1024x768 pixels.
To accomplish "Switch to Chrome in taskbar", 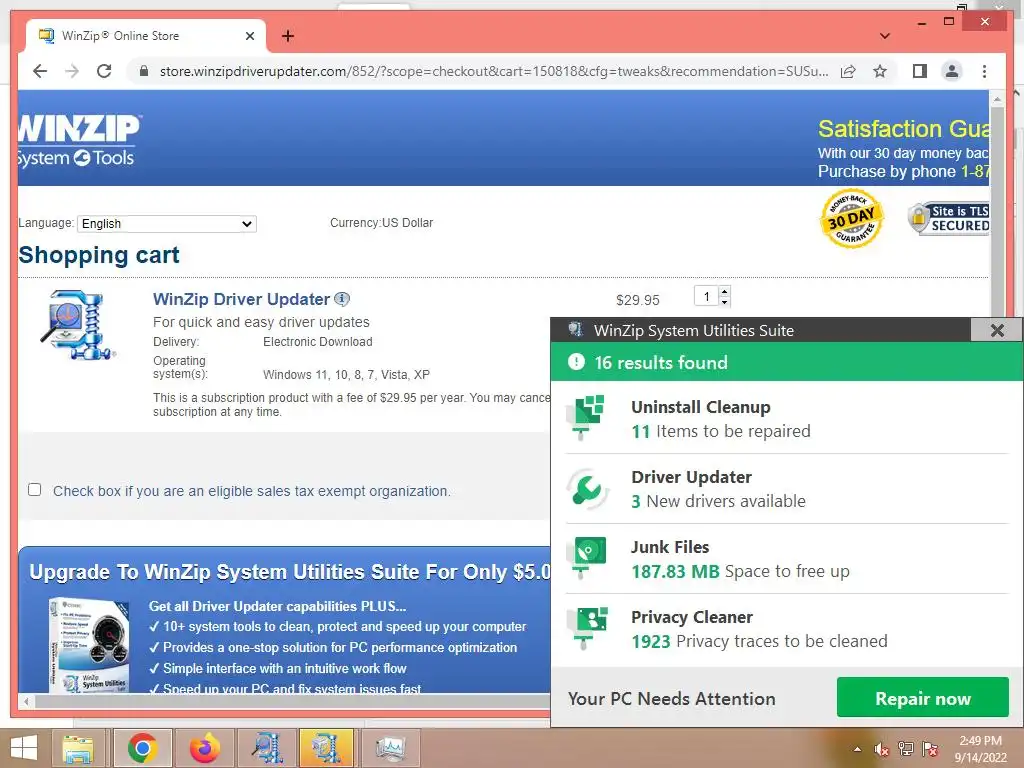I will point(143,748).
